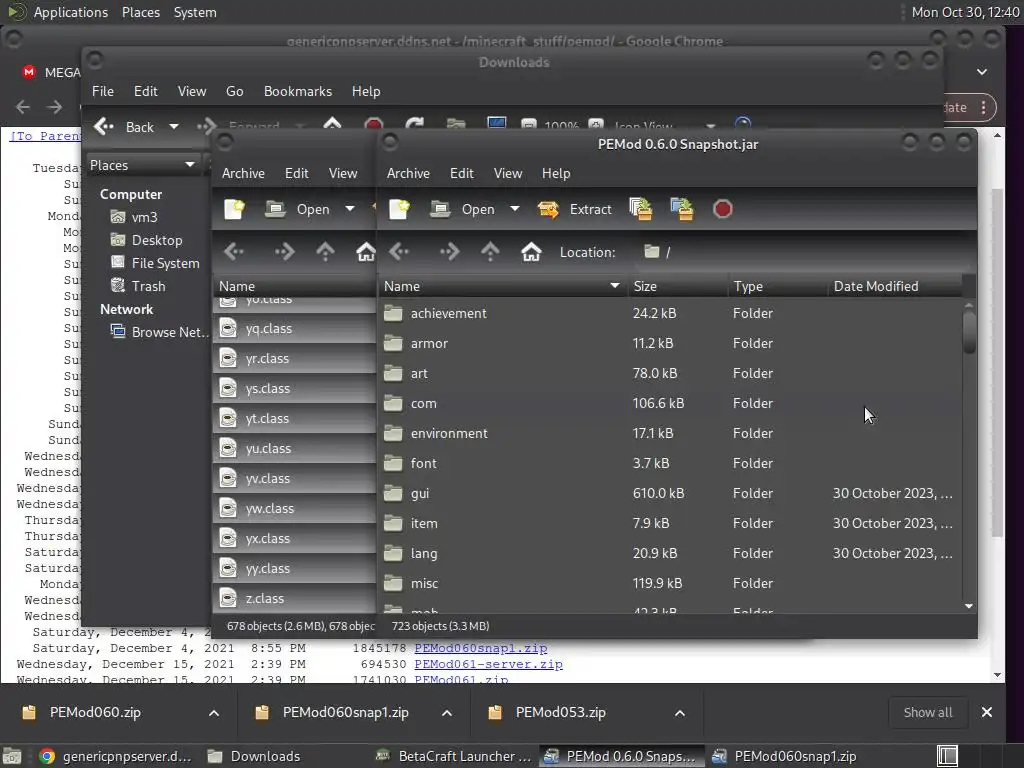Viewport: 1024px width, 768px height.
Task: Open PEMod060.zip from the downloads bar
Action: [x=95, y=712]
